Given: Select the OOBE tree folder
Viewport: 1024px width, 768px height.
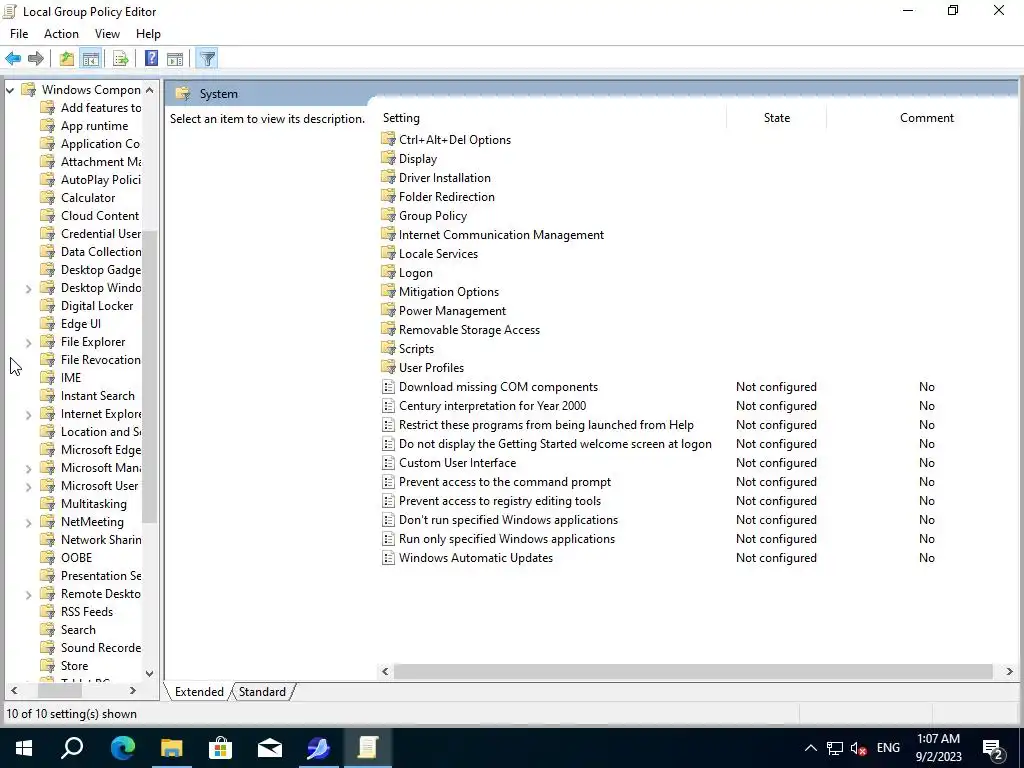Looking at the screenshot, I should pyautogui.click(x=76, y=558).
